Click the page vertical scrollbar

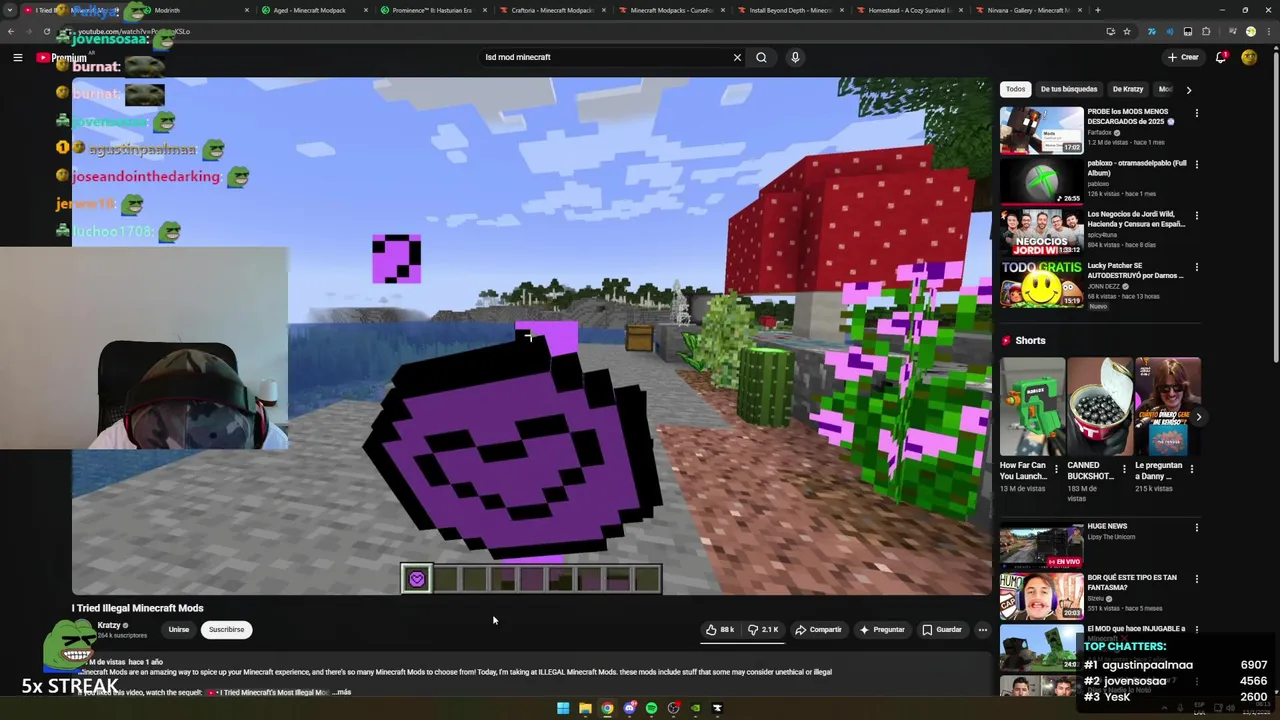1274,205
